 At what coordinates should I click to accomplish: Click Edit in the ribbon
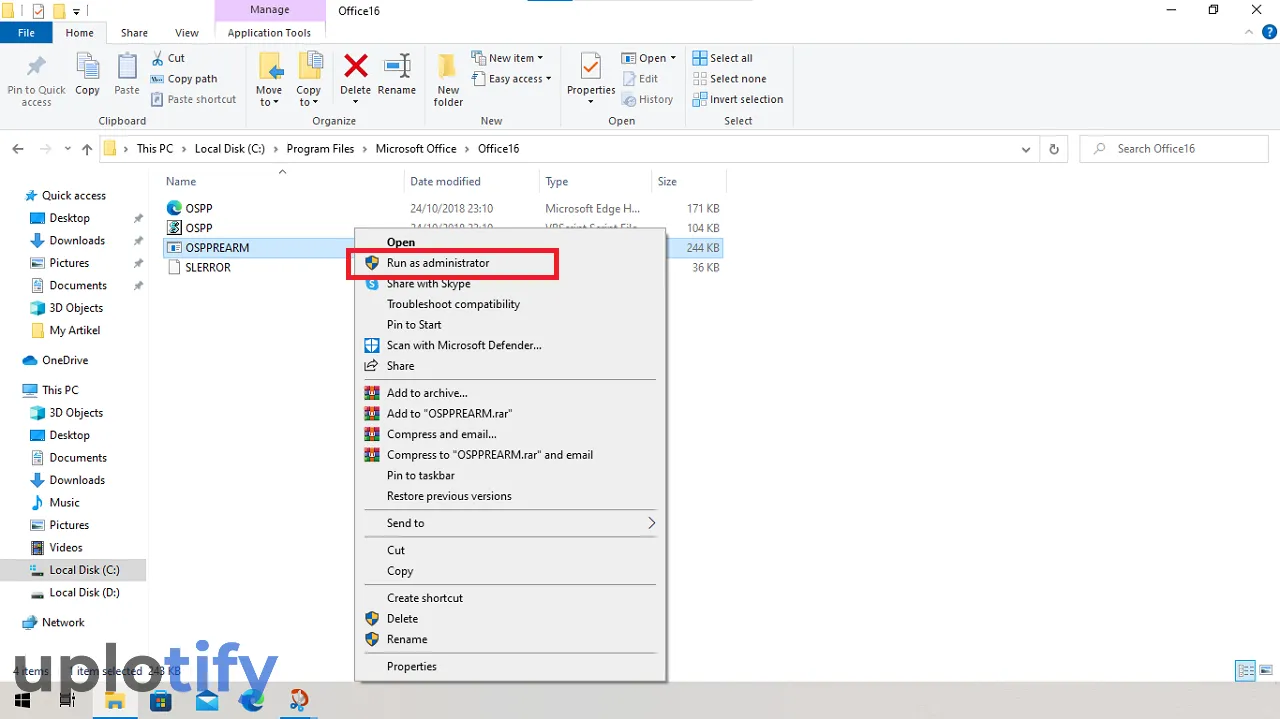[x=640, y=79]
